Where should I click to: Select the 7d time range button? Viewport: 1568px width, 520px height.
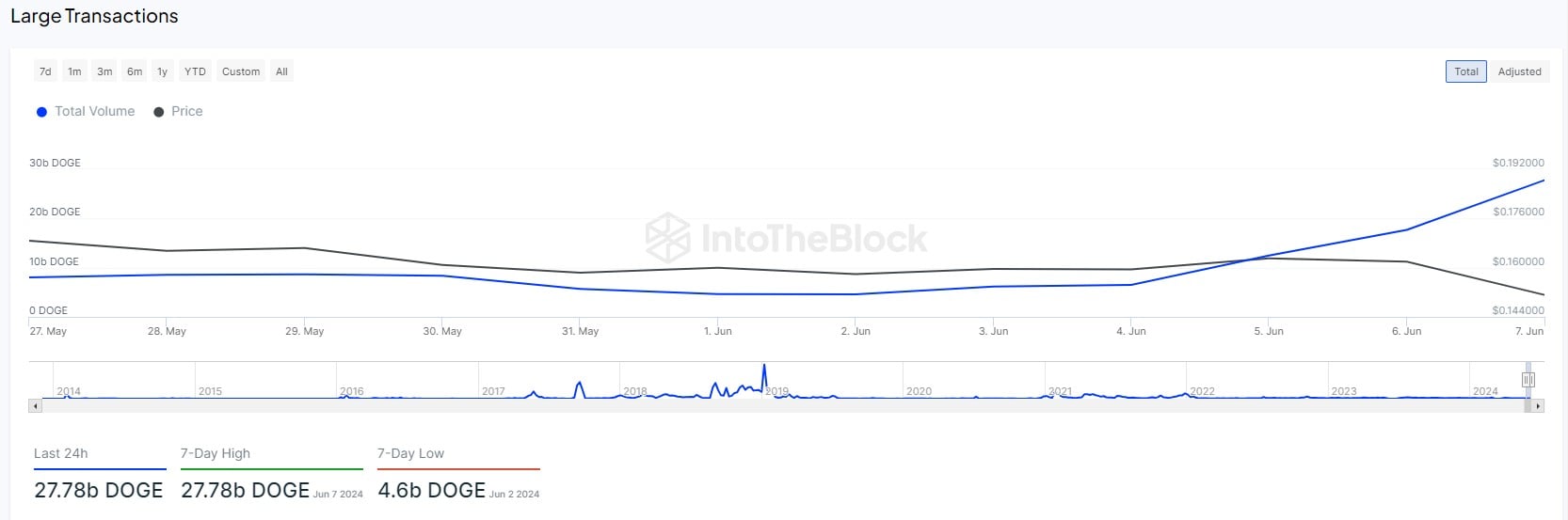[x=45, y=71]
